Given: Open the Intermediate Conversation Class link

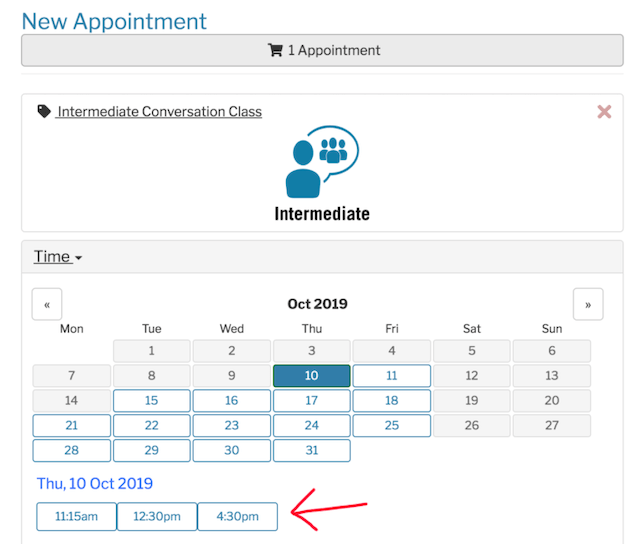Looking at the screenshot, I should pyautogui.click(x=159, y=112).
